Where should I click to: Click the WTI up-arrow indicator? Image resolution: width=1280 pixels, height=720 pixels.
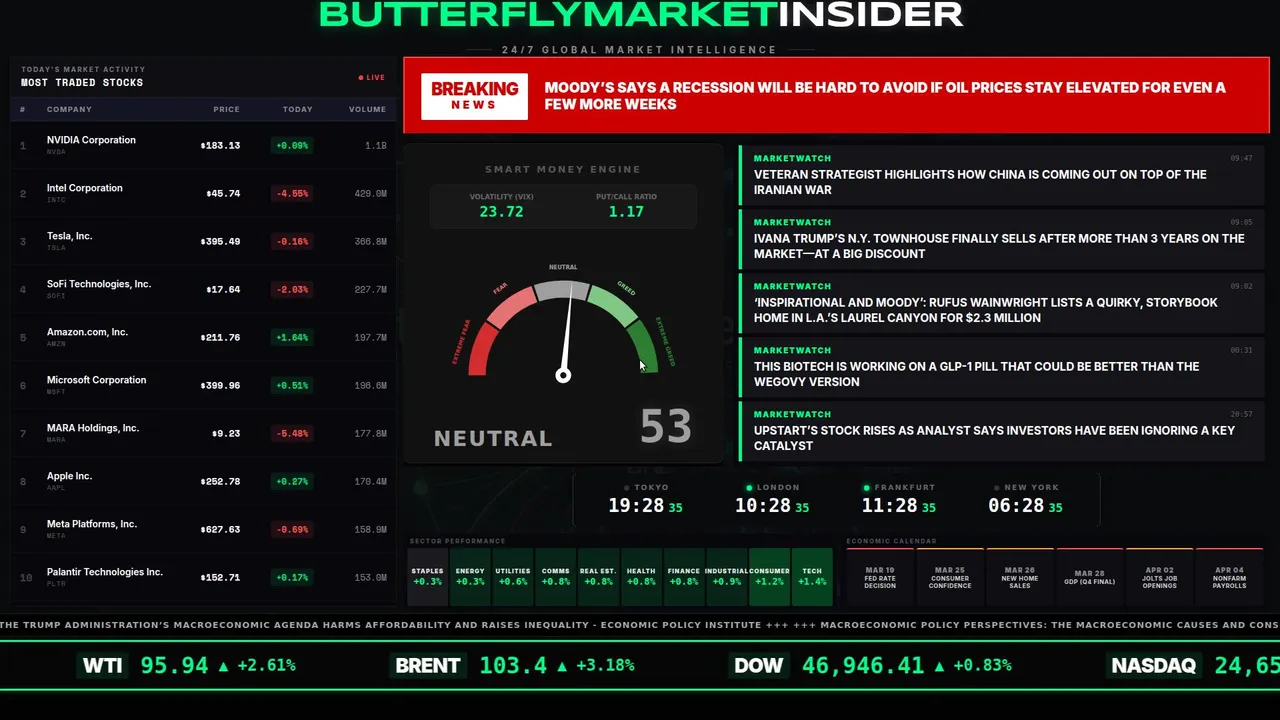point(223,665)
